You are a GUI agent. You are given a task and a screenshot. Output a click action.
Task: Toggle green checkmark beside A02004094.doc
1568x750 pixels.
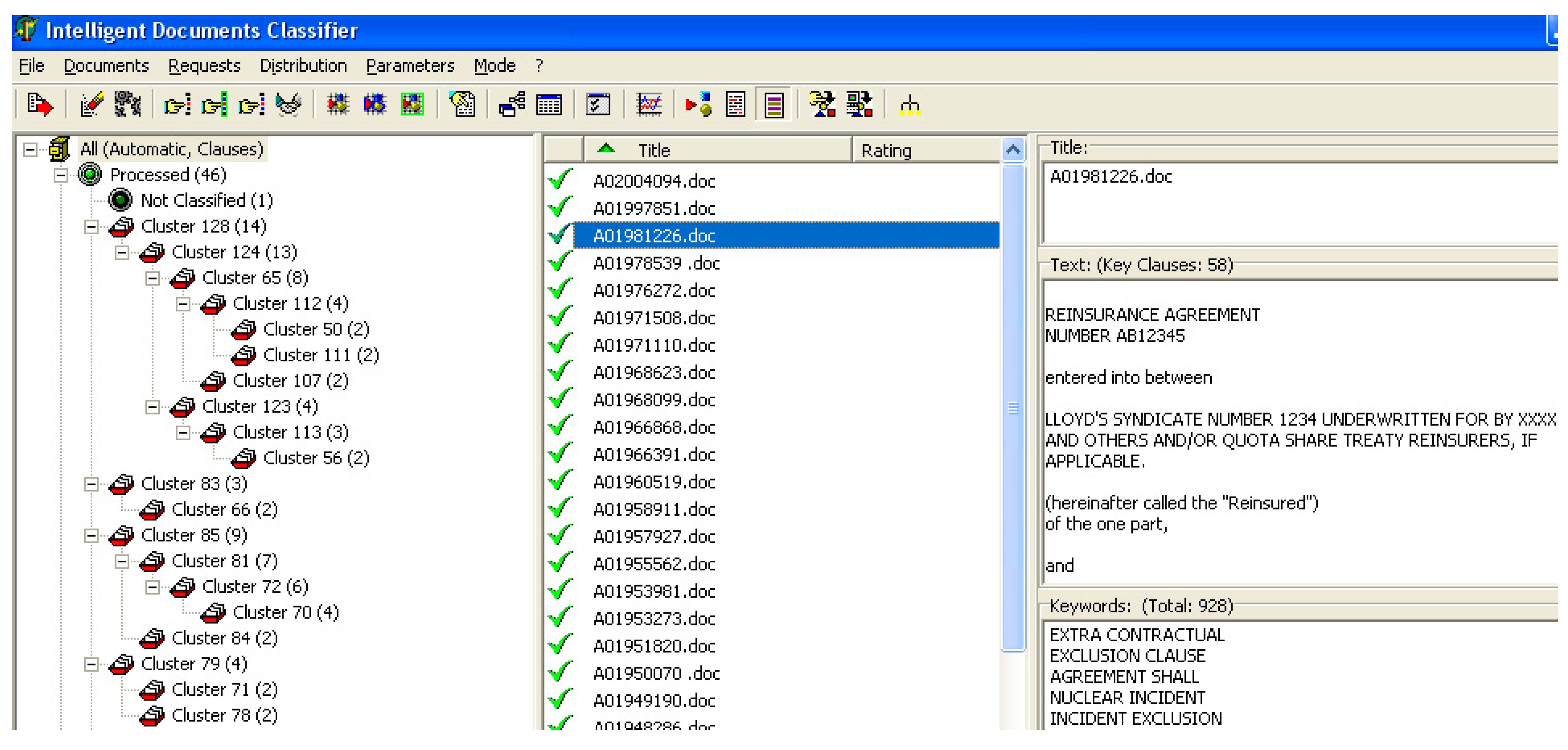click(x=560, y=180)
